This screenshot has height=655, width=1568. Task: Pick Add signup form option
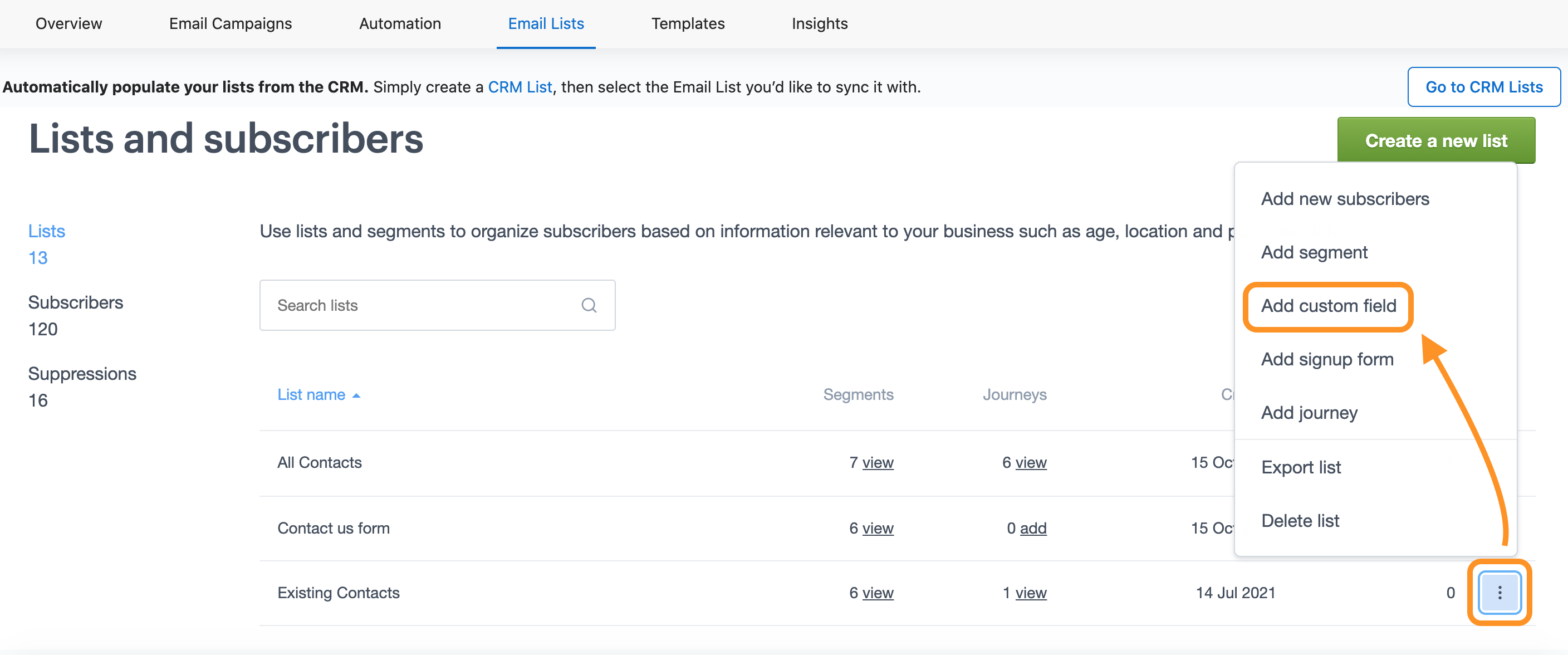(x=1327, y=359)
